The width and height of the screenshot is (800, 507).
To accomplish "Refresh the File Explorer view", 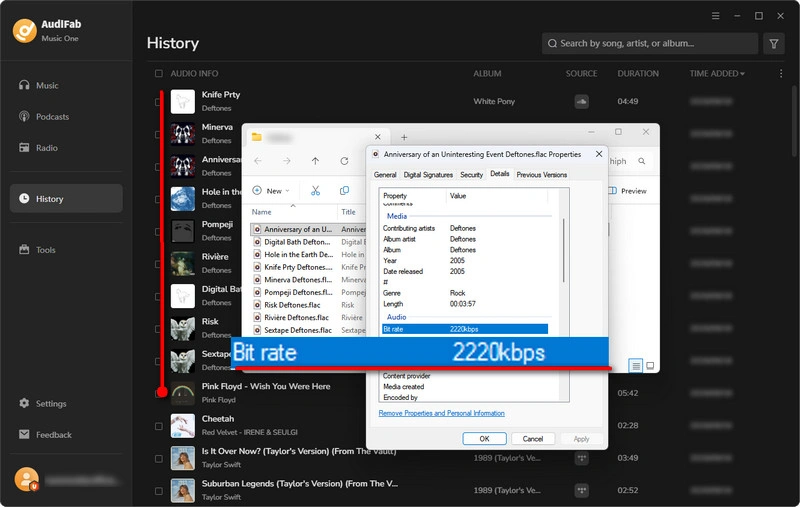I will [x=344, y=161].
